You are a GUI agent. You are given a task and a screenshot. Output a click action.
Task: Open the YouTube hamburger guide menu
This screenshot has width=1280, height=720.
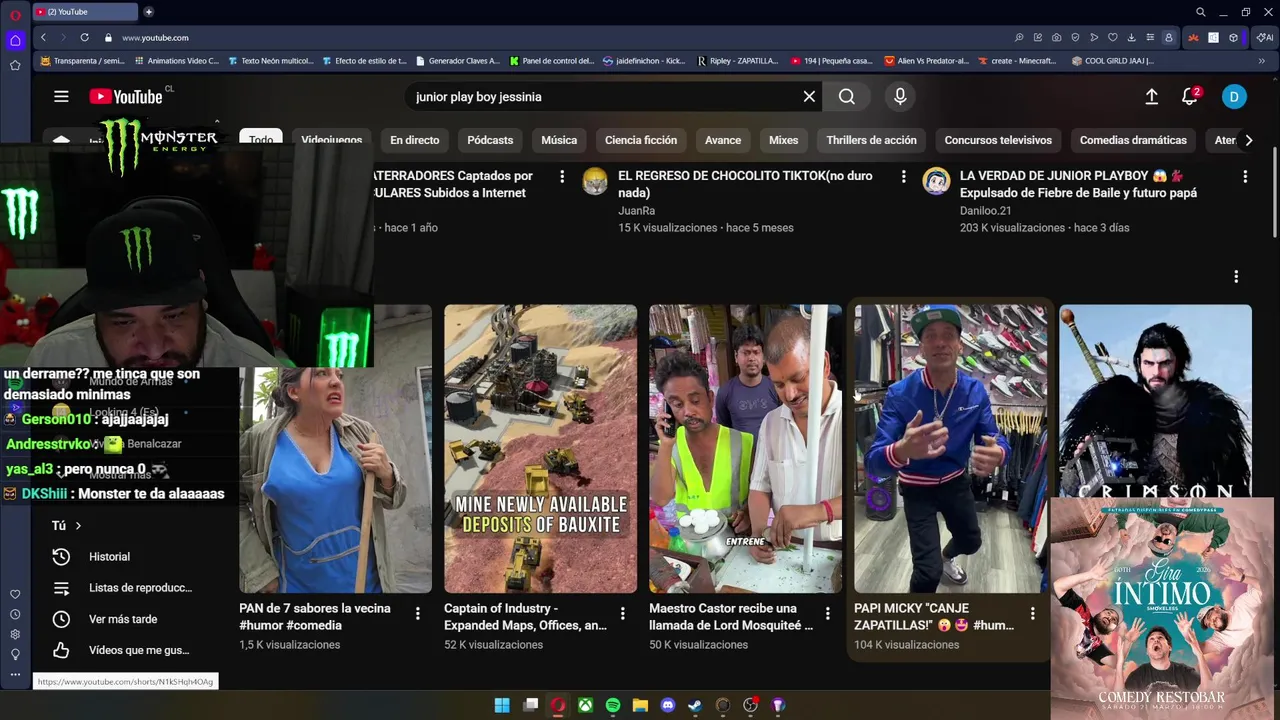[x=61, y=97]
